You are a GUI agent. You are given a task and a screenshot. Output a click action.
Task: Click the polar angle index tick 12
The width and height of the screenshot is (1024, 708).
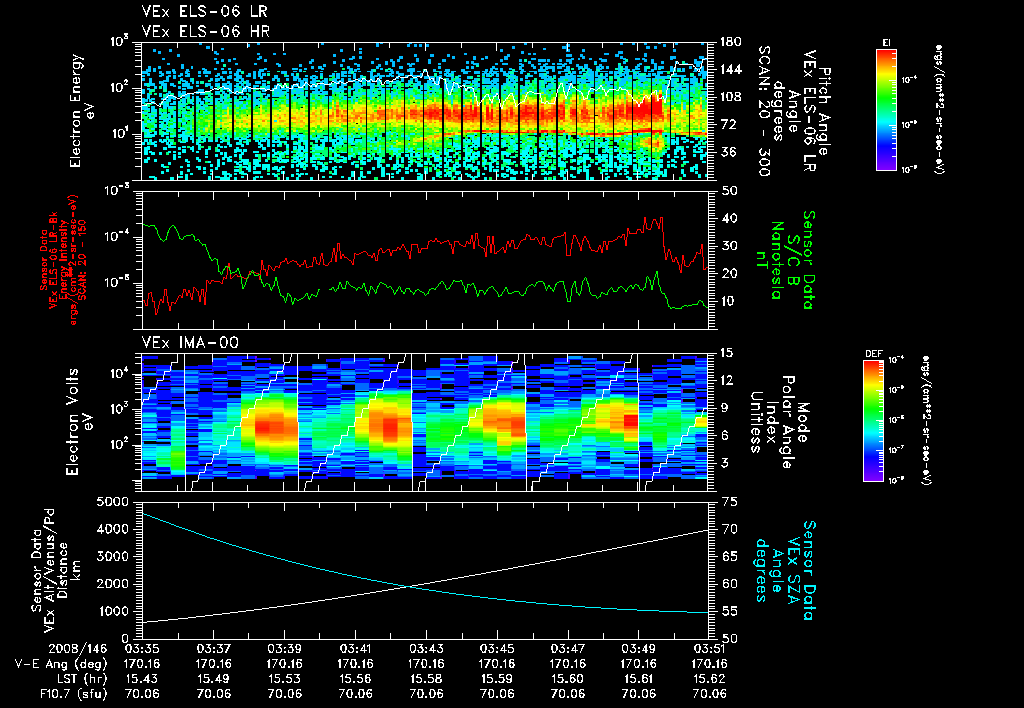(729, 380)
